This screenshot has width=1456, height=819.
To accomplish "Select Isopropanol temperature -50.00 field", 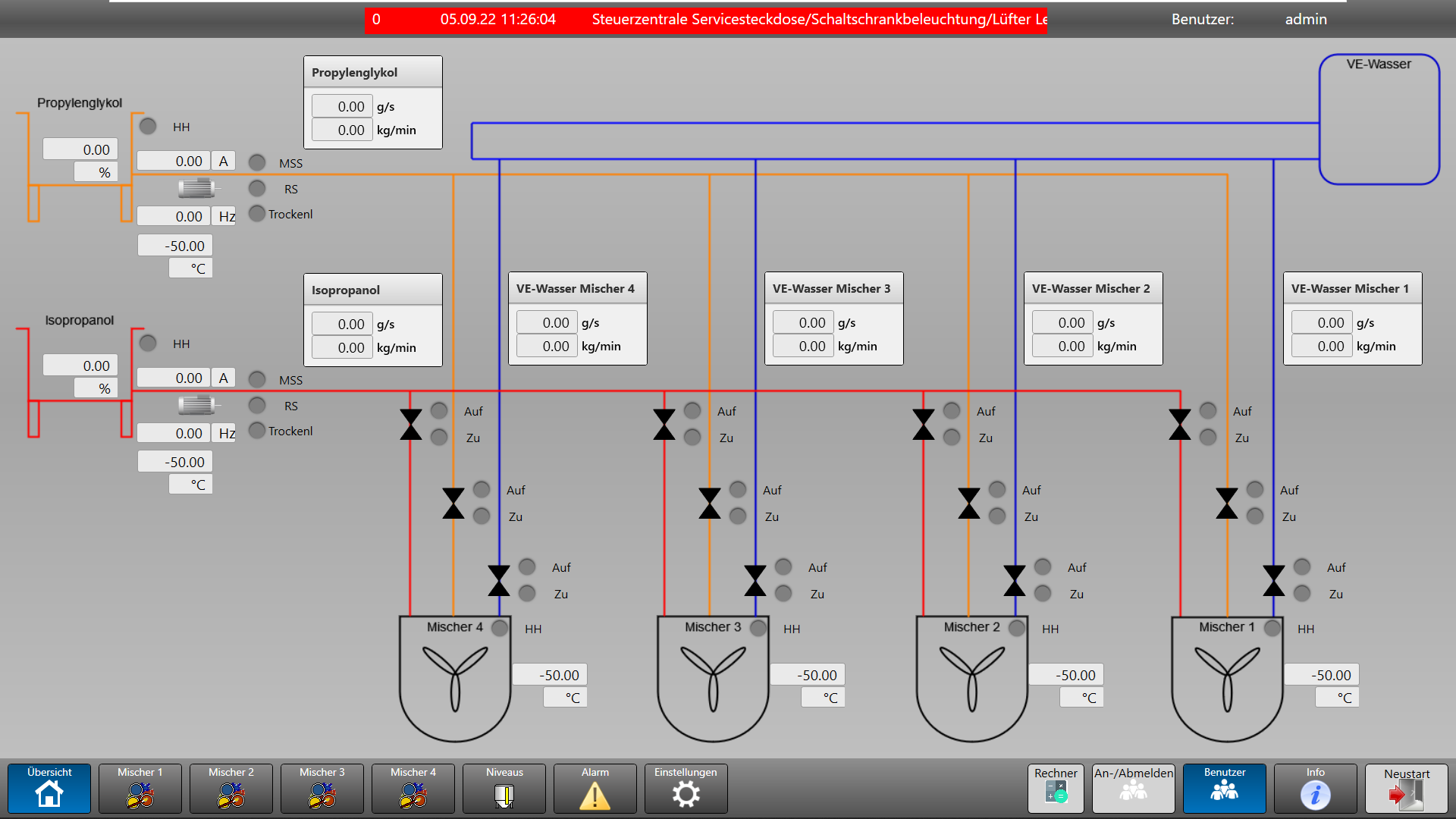I will [x=175, y=462].
